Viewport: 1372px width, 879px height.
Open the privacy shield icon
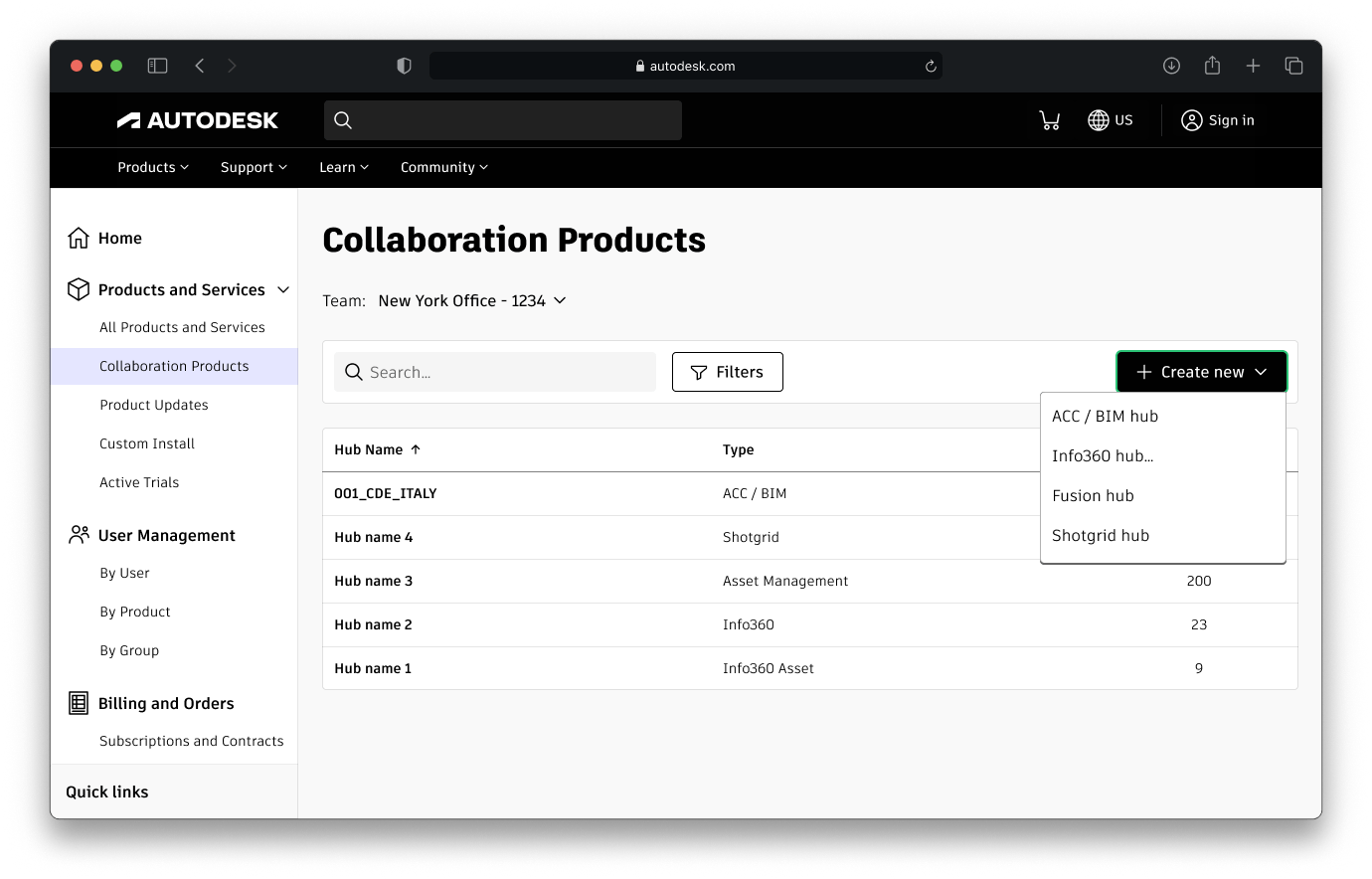(x=404, y=66)
